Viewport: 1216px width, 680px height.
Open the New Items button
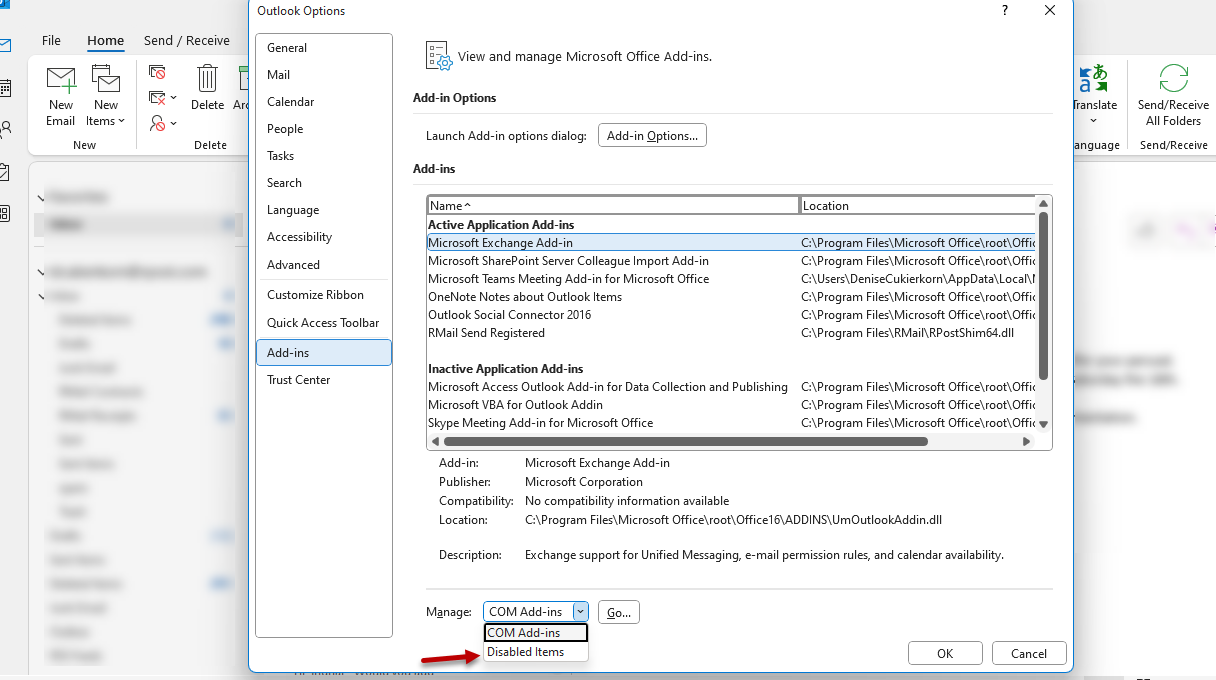pos(105,98)
